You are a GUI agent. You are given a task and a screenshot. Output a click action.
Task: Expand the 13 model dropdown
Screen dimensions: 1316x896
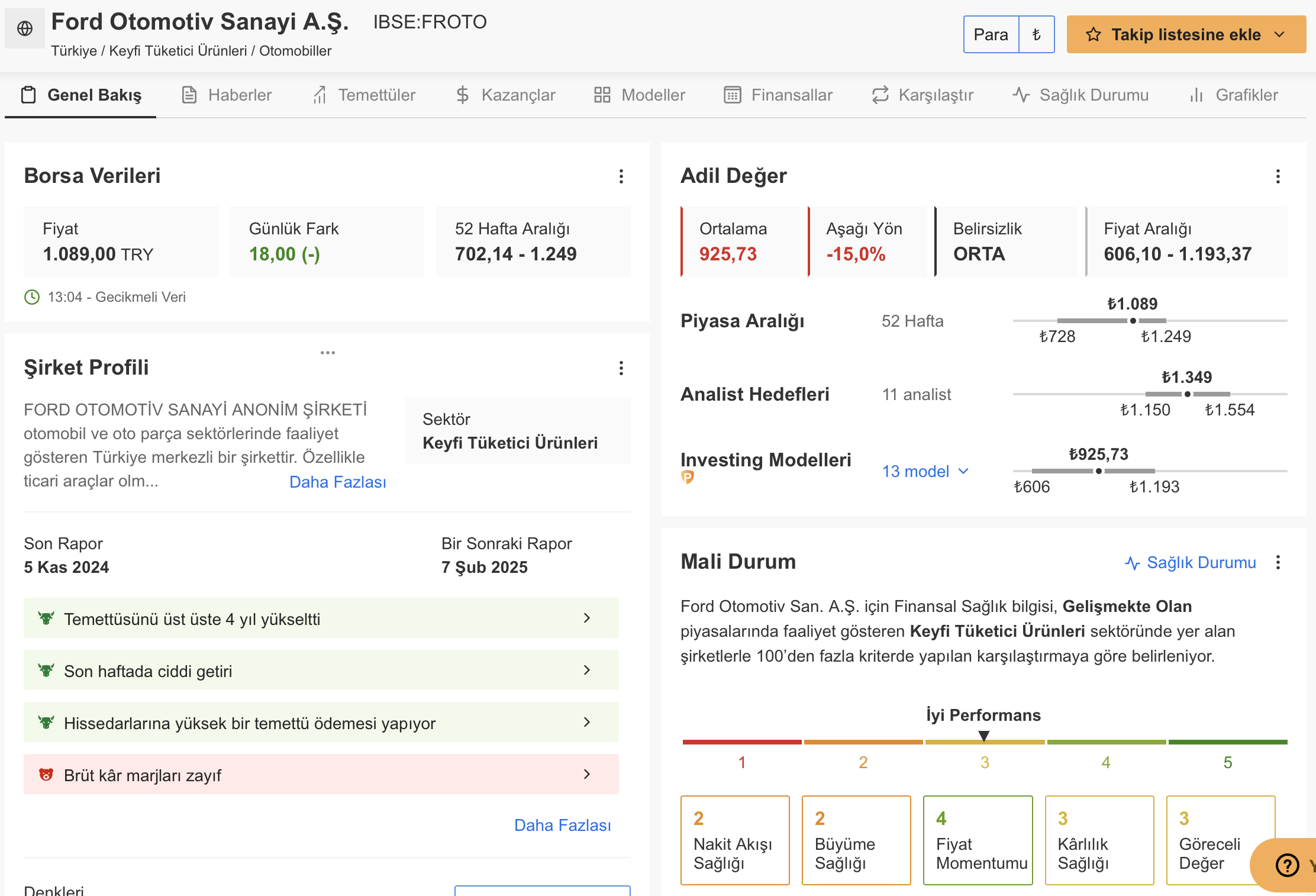pyautogui.click(x=925, y=472)
